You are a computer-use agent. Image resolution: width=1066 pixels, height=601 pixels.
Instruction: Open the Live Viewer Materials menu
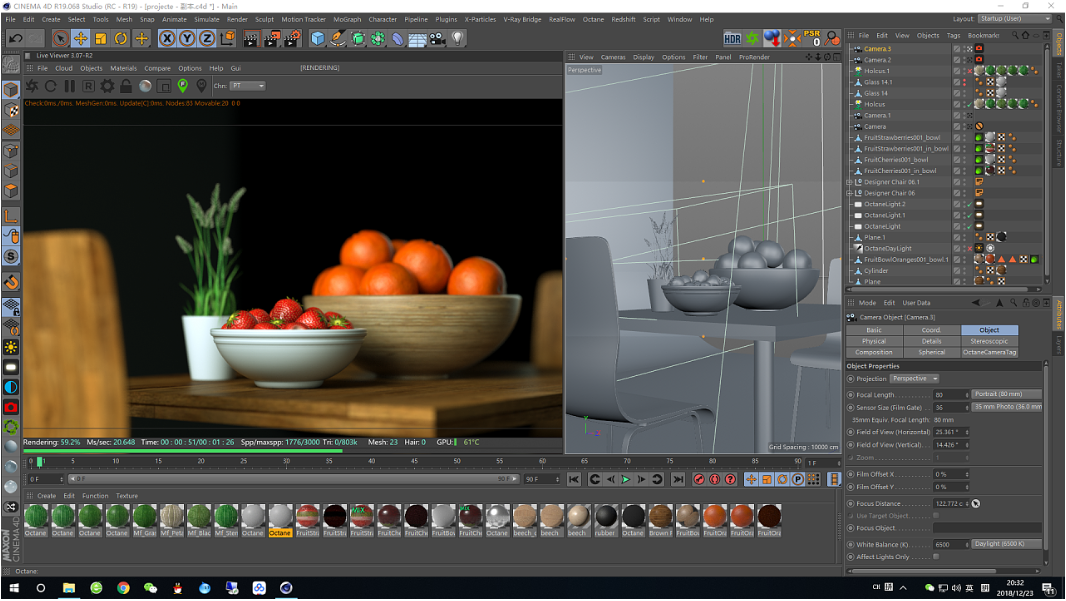pos(123,68)
